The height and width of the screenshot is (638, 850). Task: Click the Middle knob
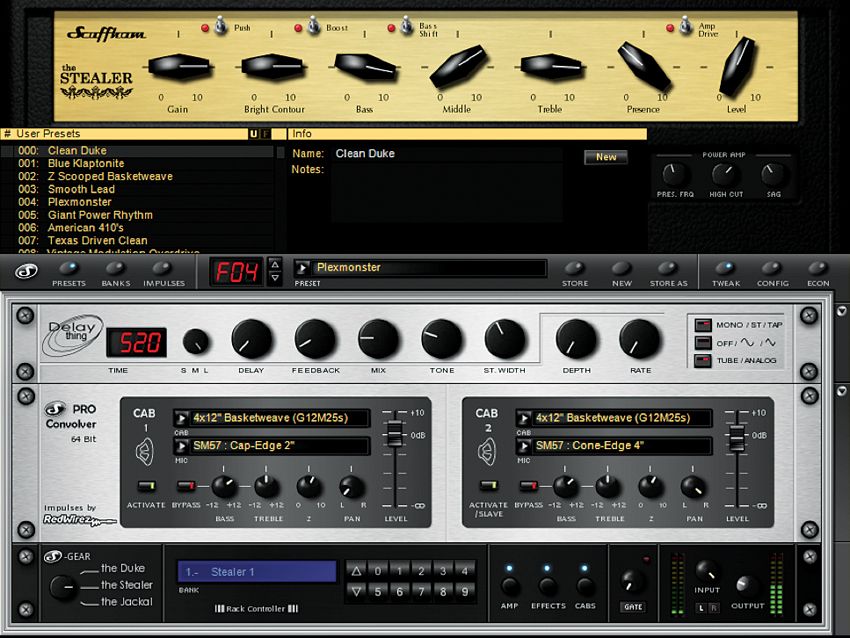pyautogui.click(x=459, y=66)
